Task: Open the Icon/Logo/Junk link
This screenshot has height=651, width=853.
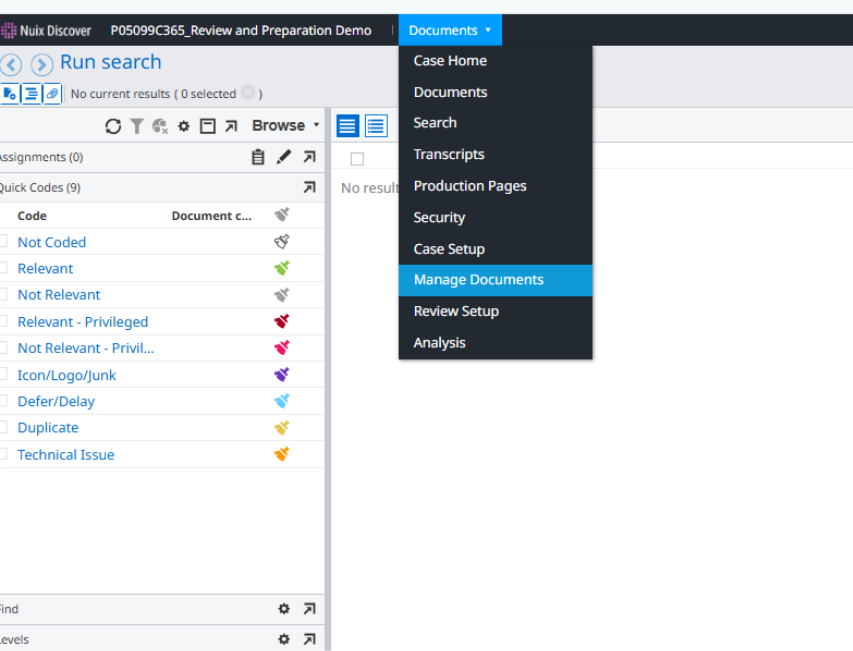Action: 67,375
